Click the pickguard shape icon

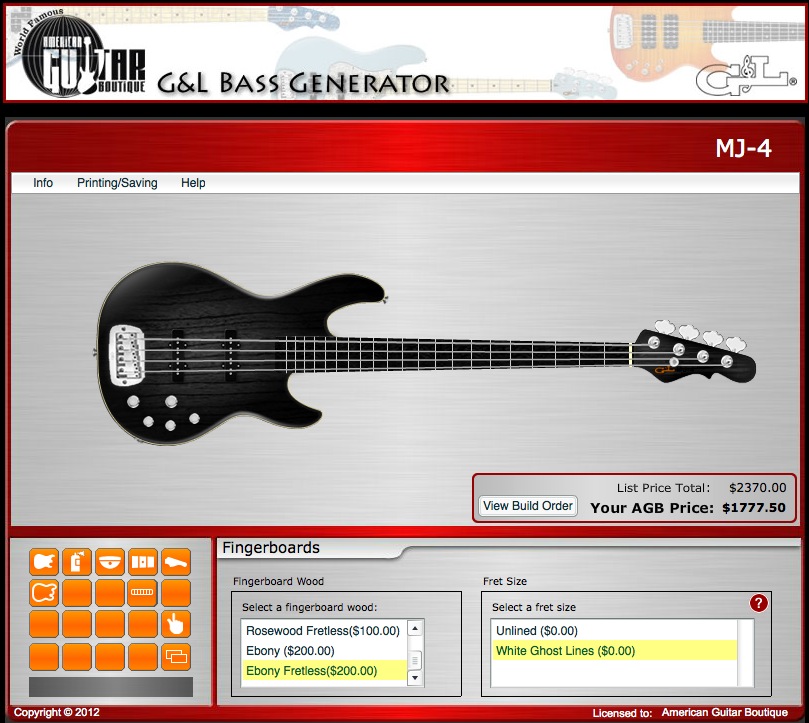[110, 561]
